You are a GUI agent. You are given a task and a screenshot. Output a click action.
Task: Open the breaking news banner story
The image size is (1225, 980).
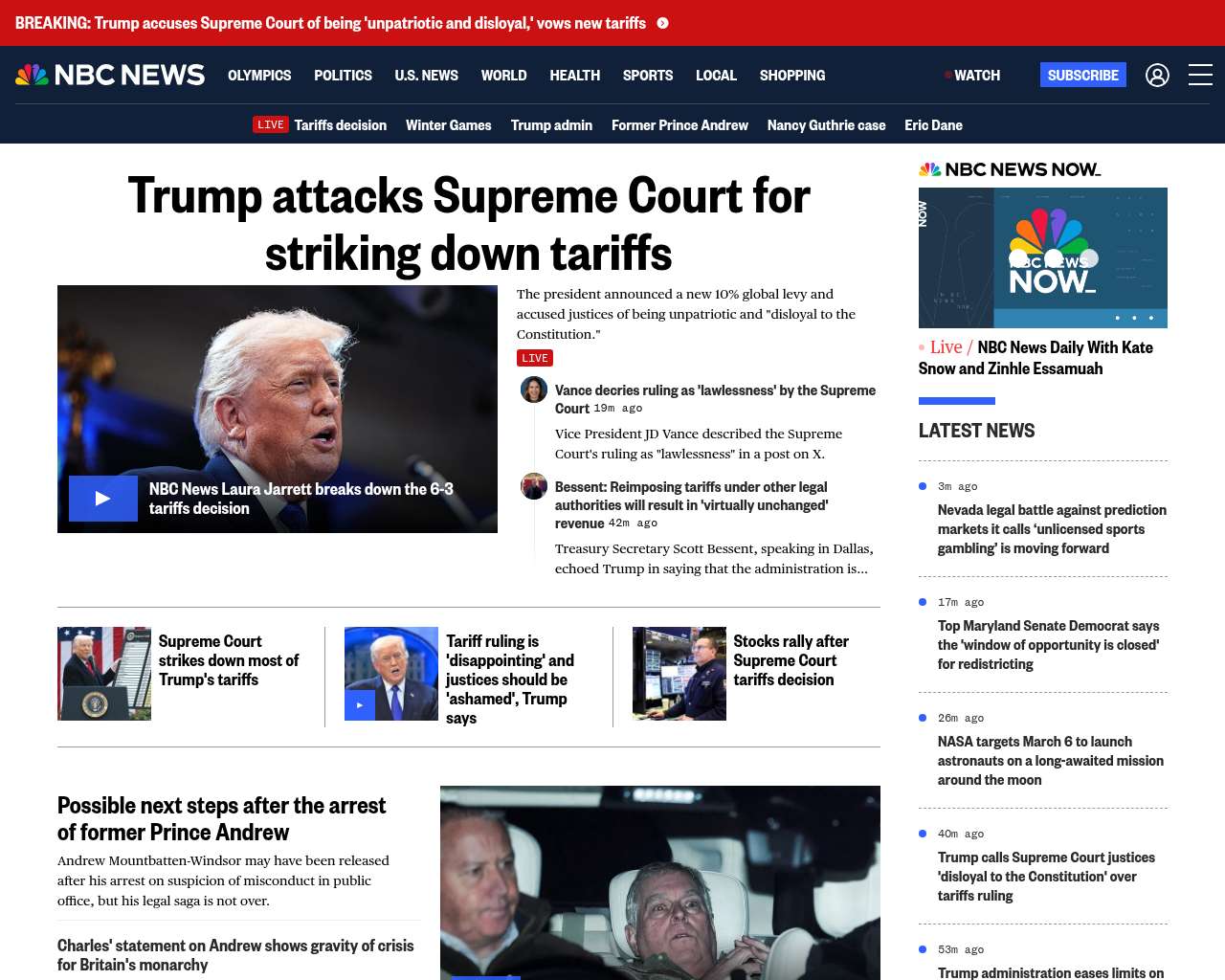330,23
